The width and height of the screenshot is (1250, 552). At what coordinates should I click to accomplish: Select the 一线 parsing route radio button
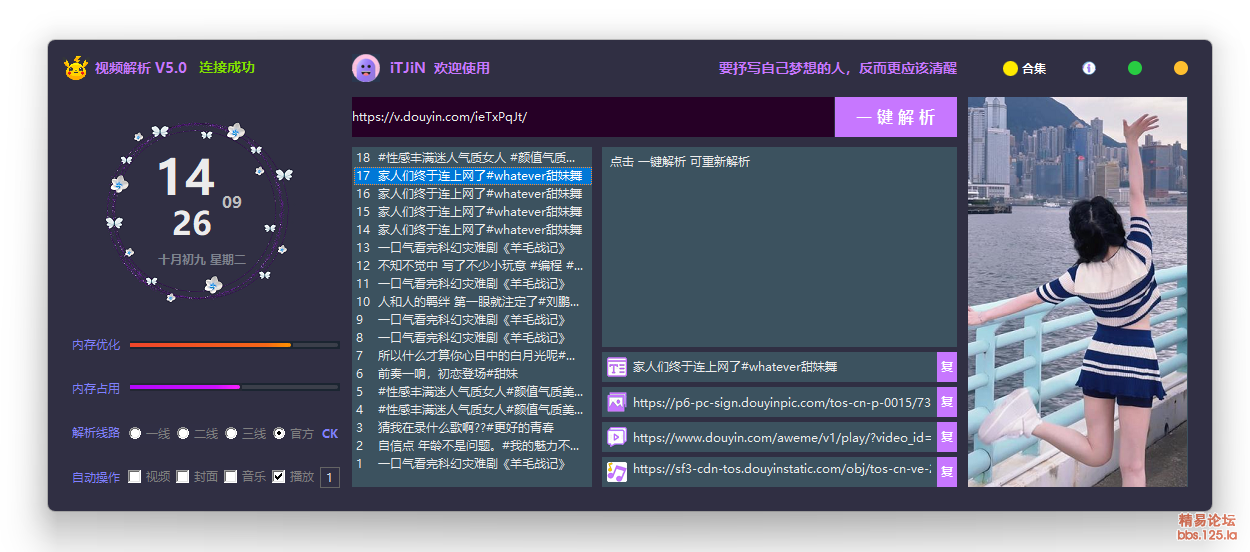pyautogui.click(x=135, y=433)
